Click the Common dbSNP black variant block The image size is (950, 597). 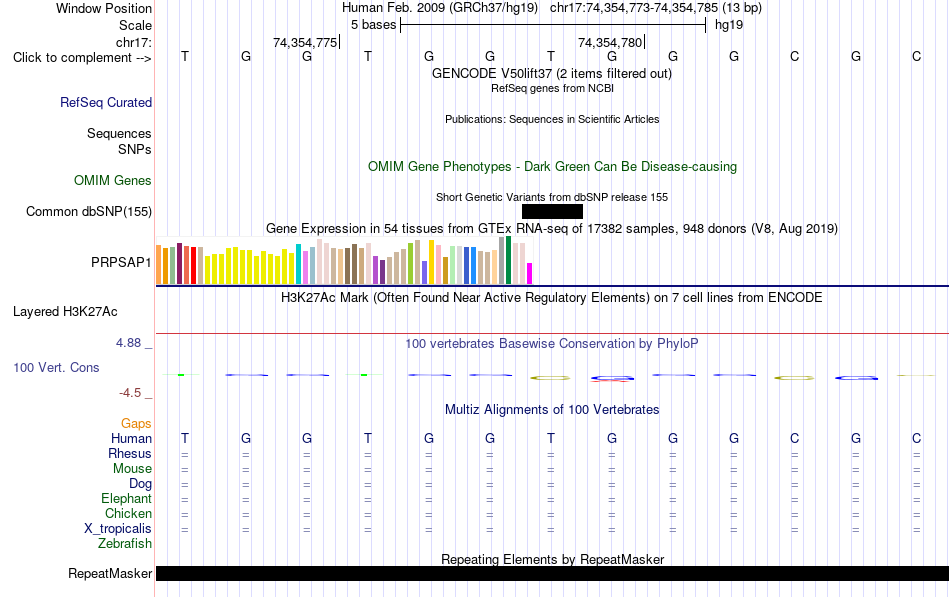(x=552, y=212)
